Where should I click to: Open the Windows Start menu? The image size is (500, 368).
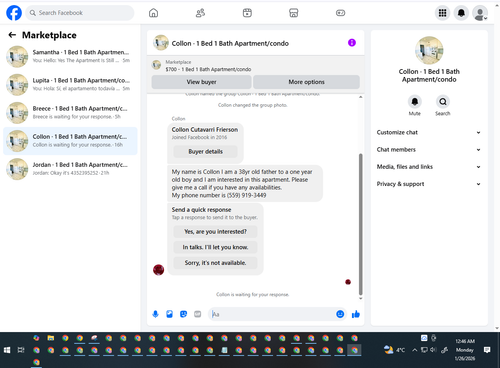(x=7, y=350)
